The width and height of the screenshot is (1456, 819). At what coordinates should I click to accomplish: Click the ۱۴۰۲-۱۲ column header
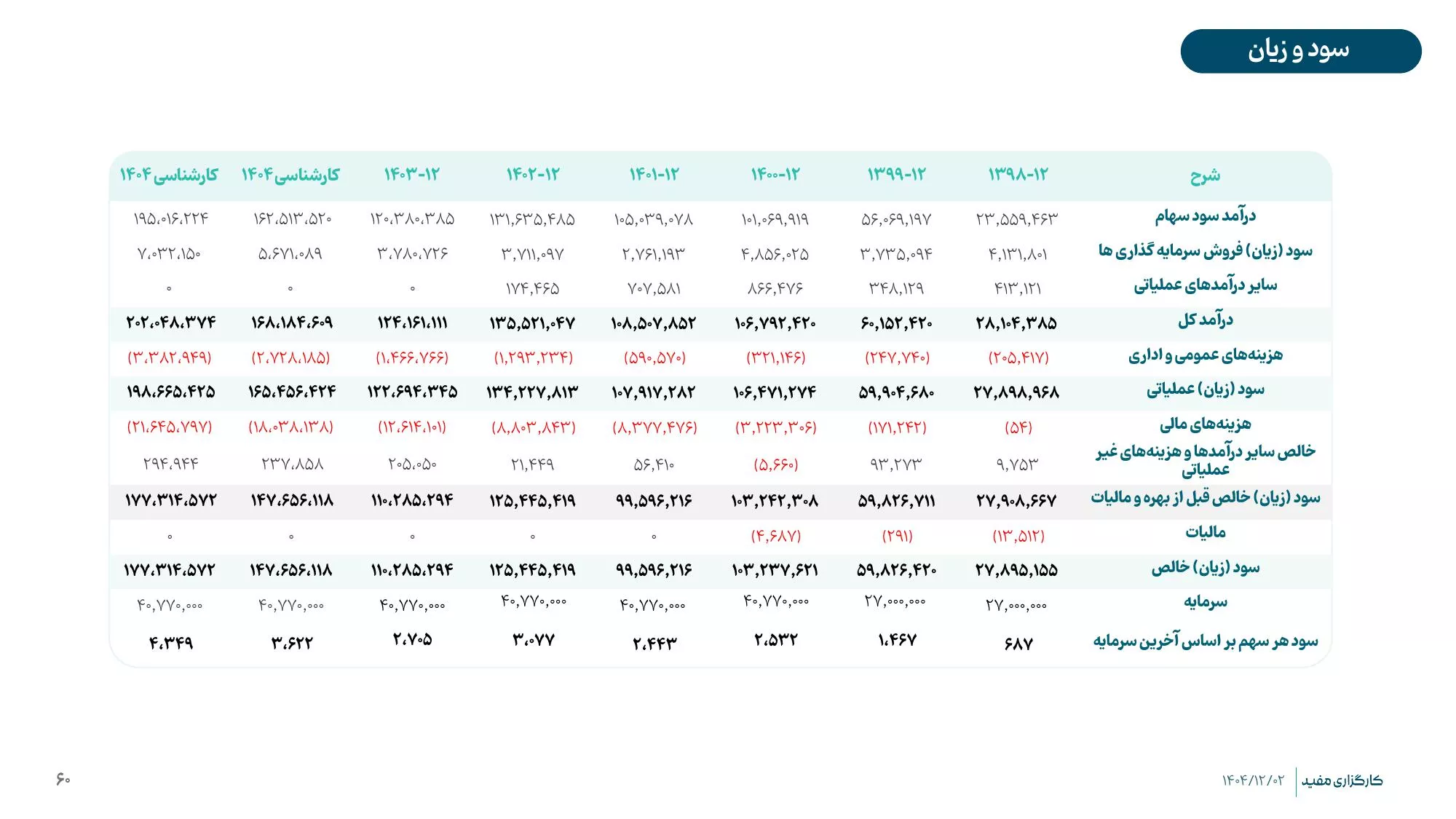533,174
